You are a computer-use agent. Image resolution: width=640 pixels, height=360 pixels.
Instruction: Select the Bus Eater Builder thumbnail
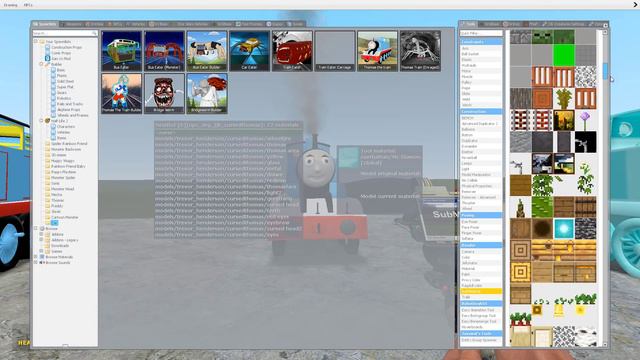pos(207,51)
